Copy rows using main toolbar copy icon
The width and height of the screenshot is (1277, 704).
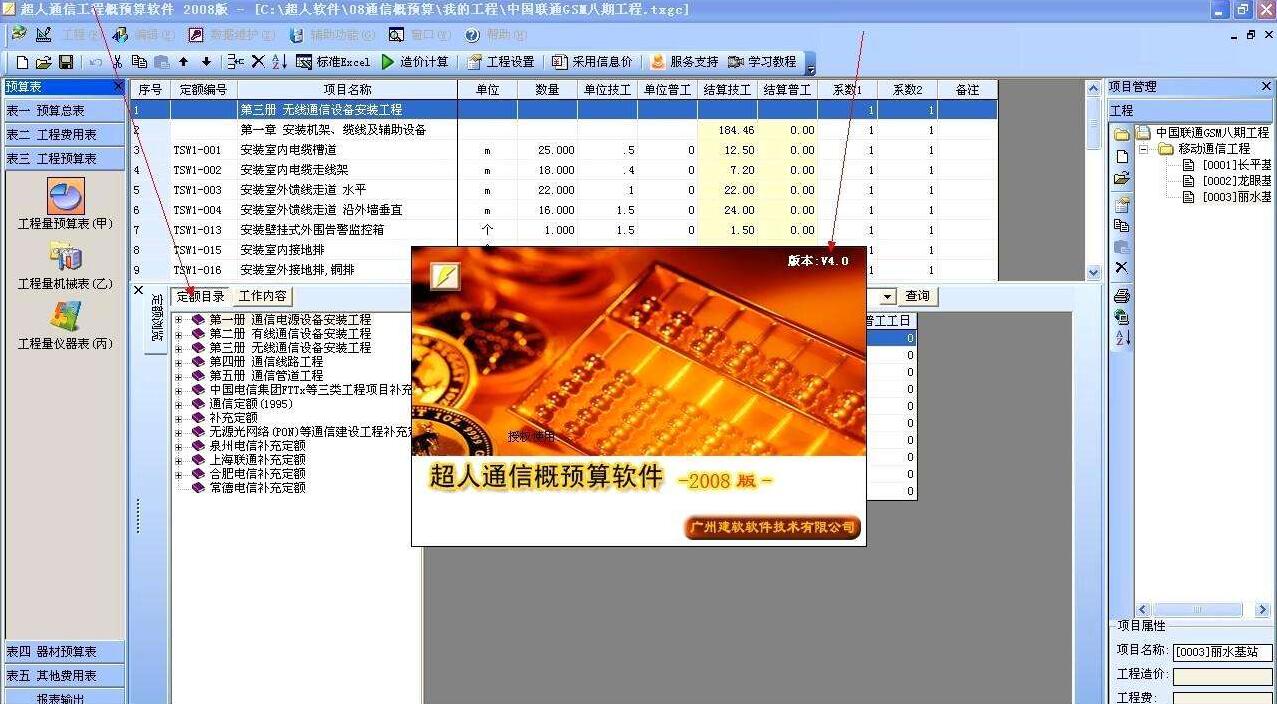(139, 62)
